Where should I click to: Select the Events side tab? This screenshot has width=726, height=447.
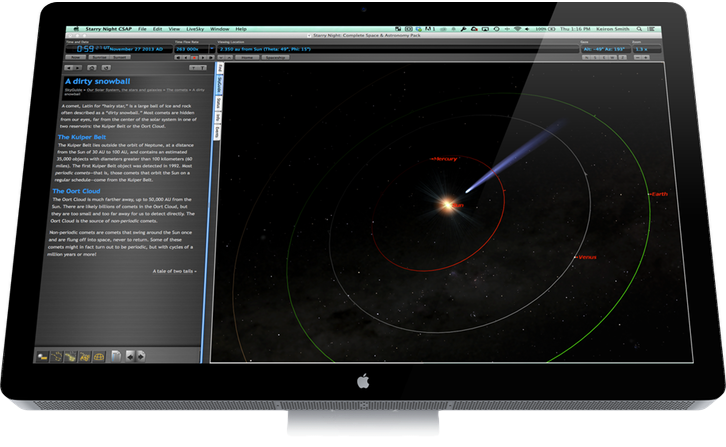point(217,132)
